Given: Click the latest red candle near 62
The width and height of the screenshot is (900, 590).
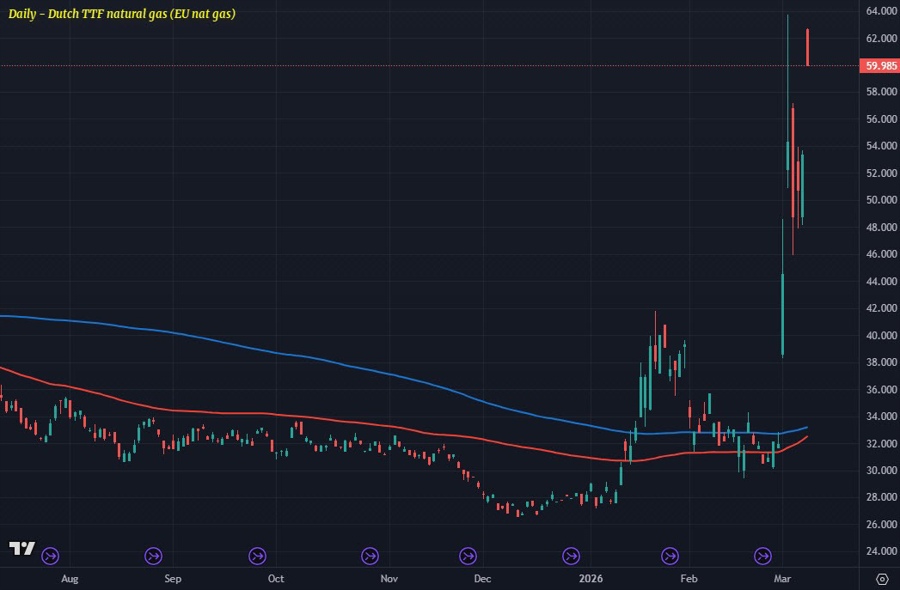Looking at the screenshot, I should pyautogui.click(x=807, y=47).
